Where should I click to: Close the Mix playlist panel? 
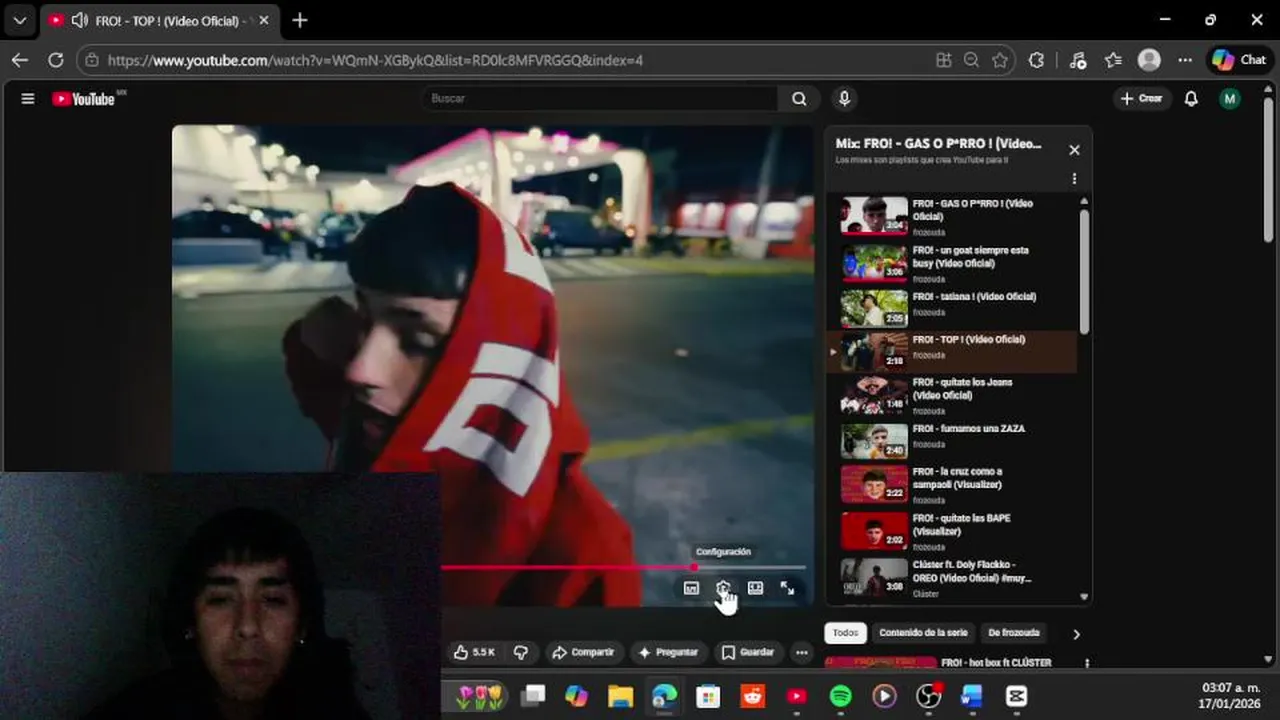[x=1074, y=150]
